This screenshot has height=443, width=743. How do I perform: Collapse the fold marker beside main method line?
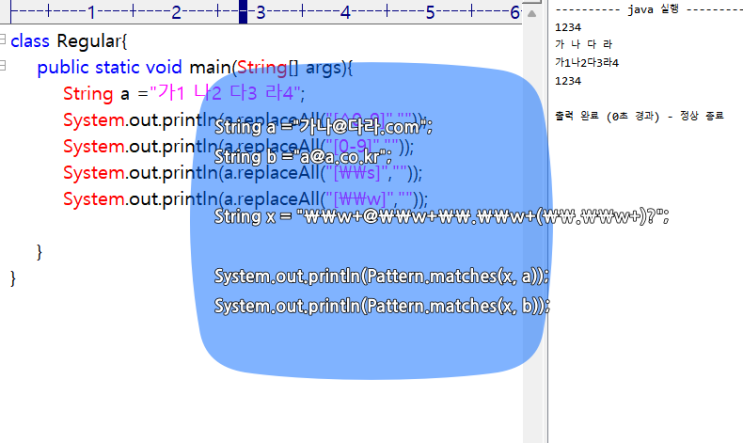(3, 65)
